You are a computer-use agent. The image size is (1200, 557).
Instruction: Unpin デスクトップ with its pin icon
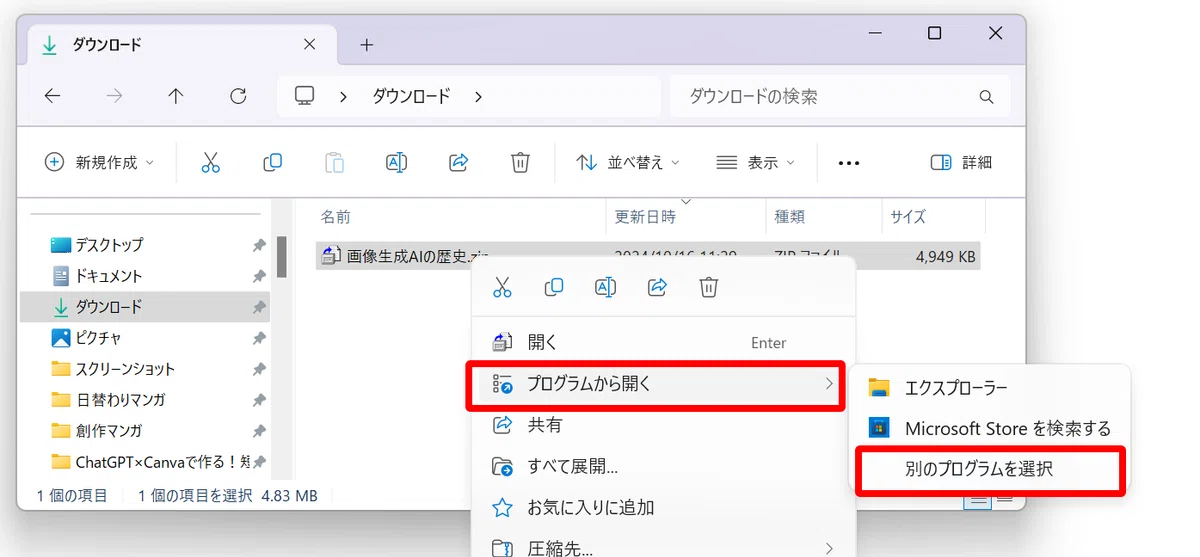pyautogui.click(x=259, y=245)
